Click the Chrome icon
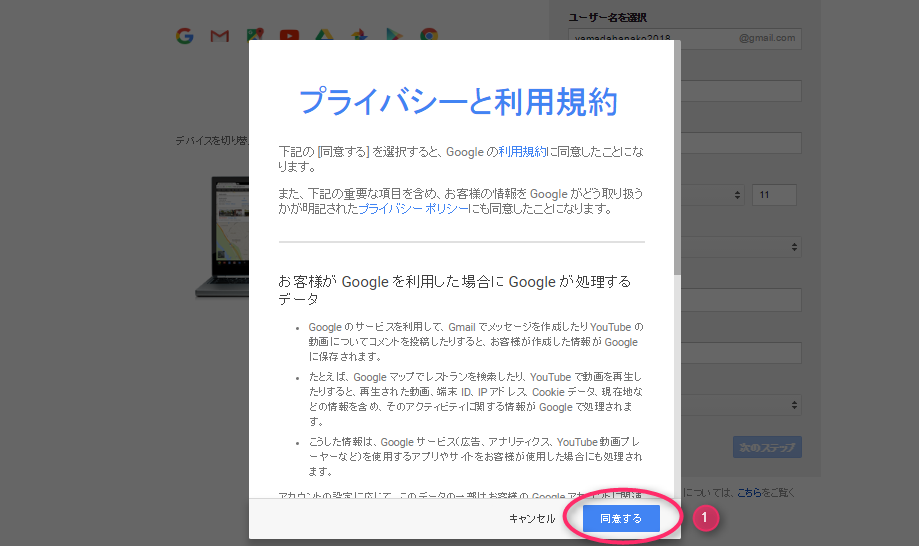Viewport: 919px width, 546px height. point(429,35)
